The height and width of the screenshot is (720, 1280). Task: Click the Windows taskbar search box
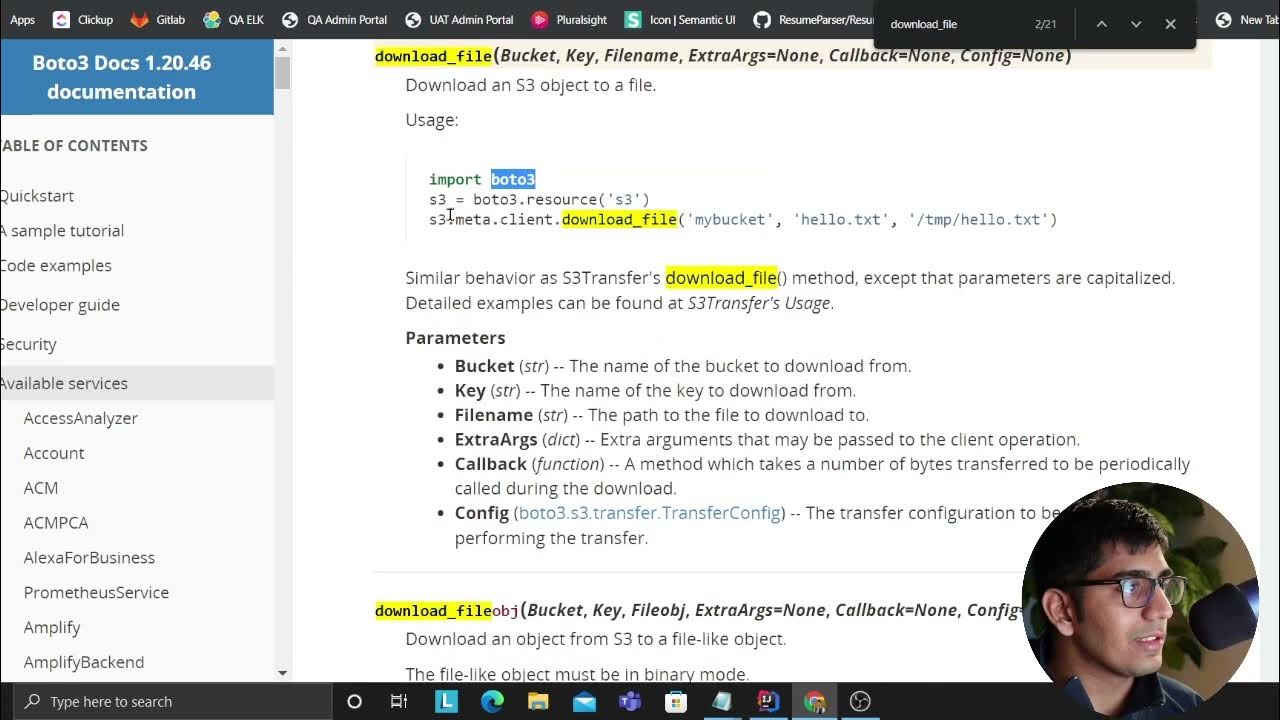point(174,701)
